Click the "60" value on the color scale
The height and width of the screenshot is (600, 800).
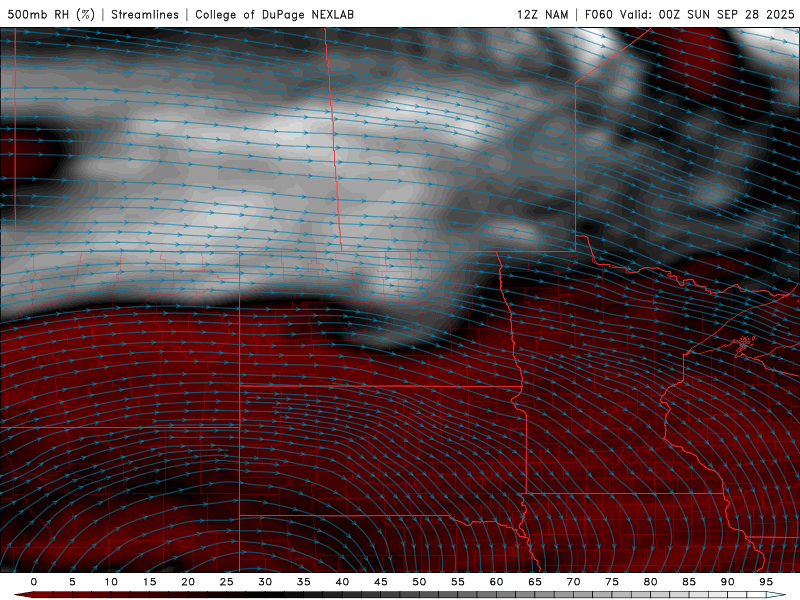496,582
